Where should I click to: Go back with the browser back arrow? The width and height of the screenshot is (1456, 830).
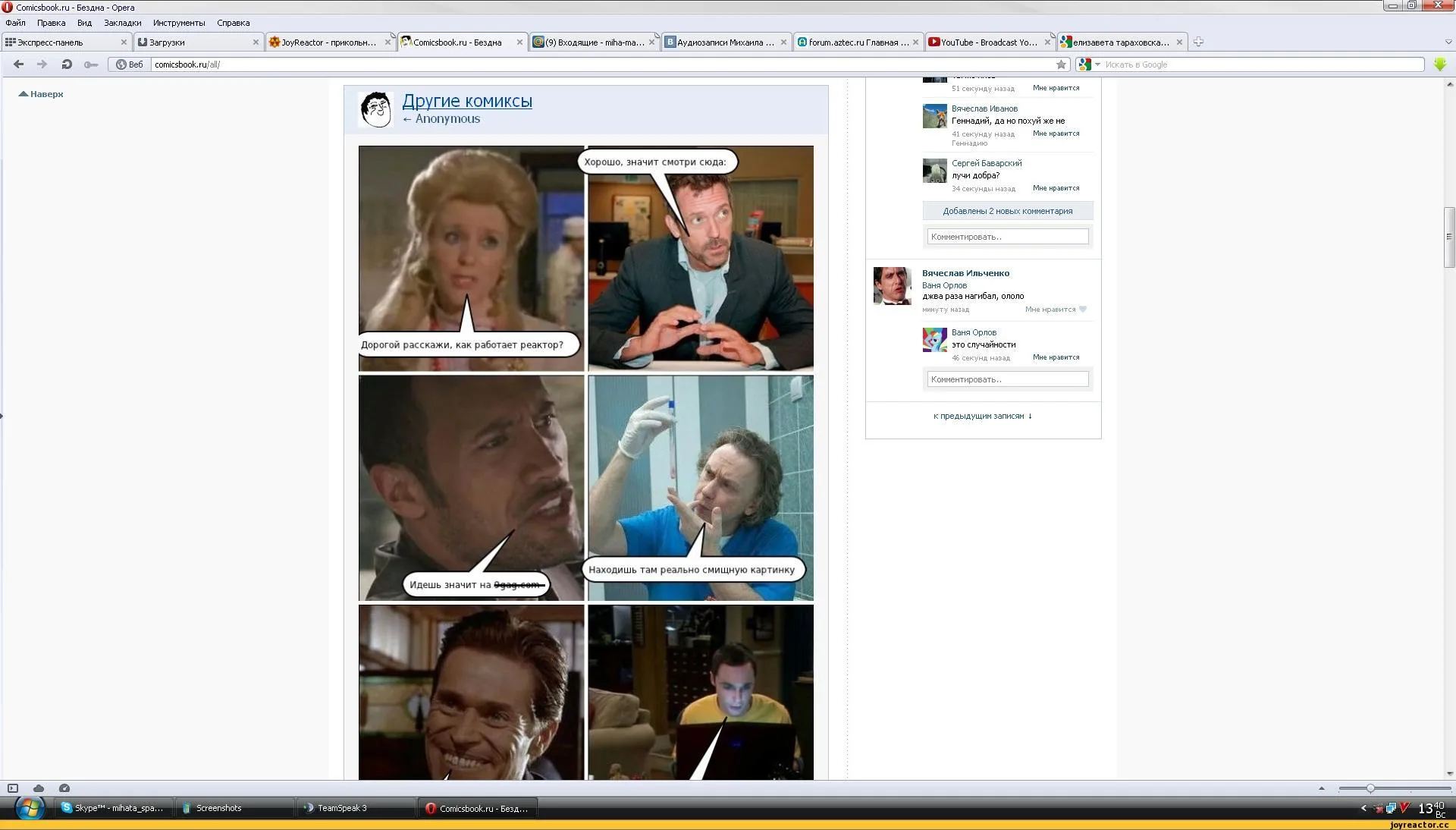pos(19,64)
